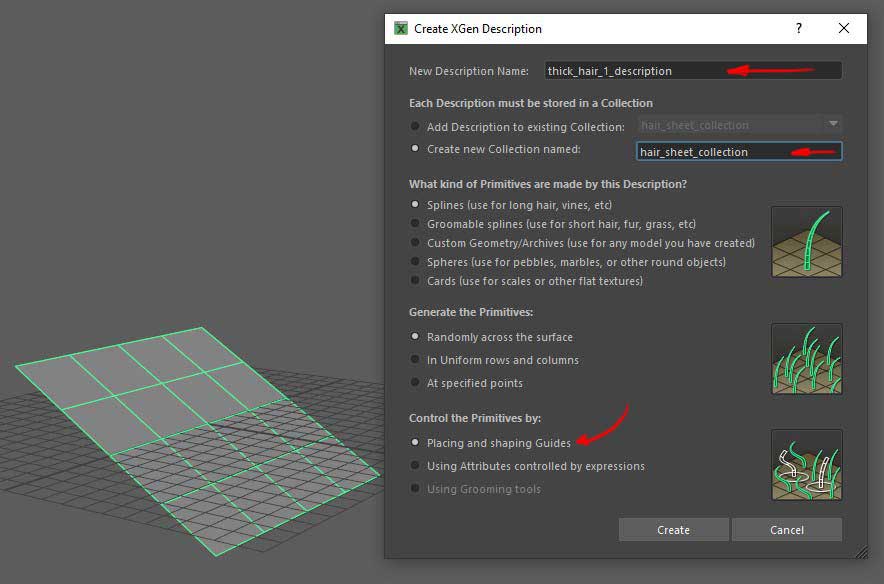
Task: Open the existing collection dropdown
Action: coord(740,125)
